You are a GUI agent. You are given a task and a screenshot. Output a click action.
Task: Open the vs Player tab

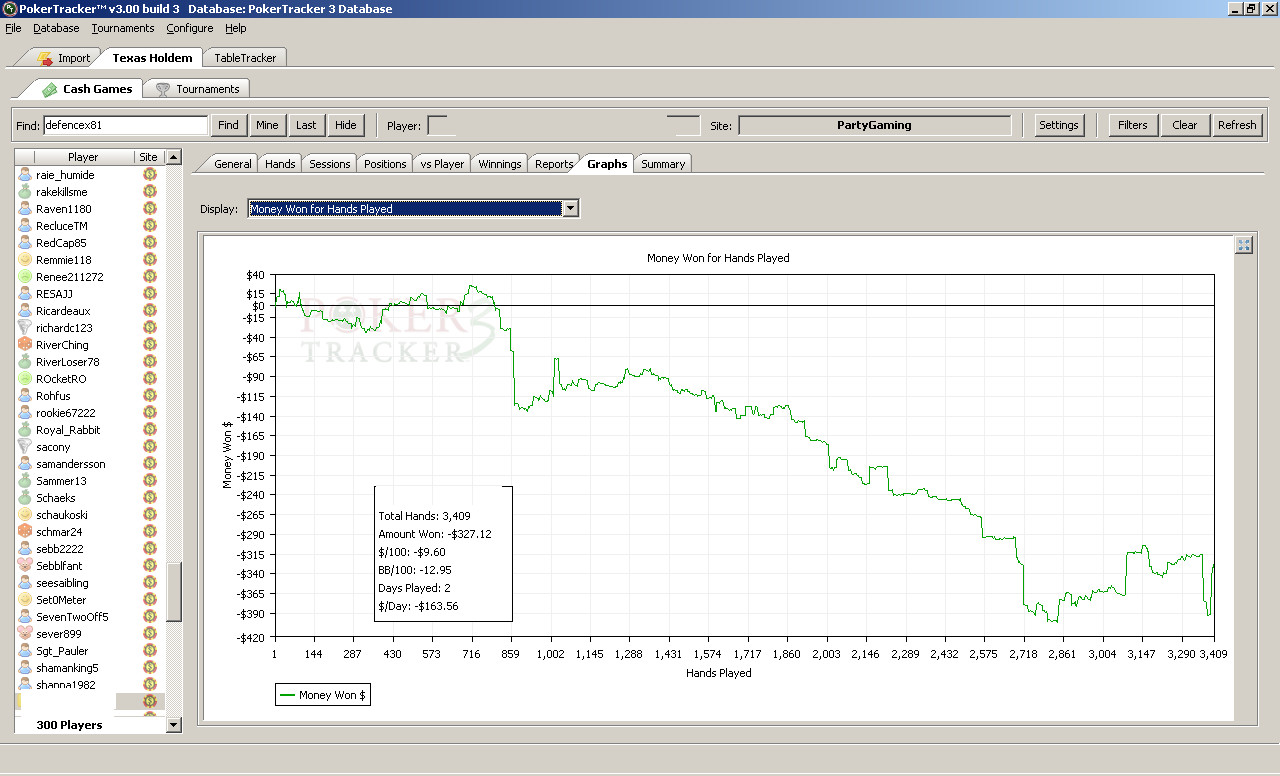tap(442, 164)
